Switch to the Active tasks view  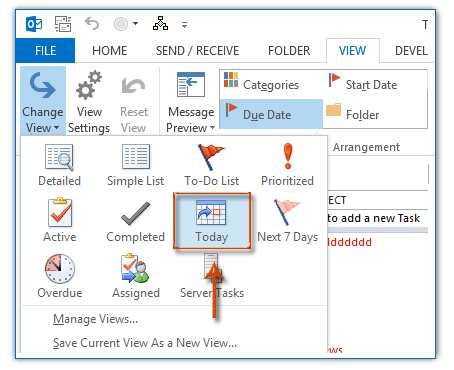(x=59, y=221)
